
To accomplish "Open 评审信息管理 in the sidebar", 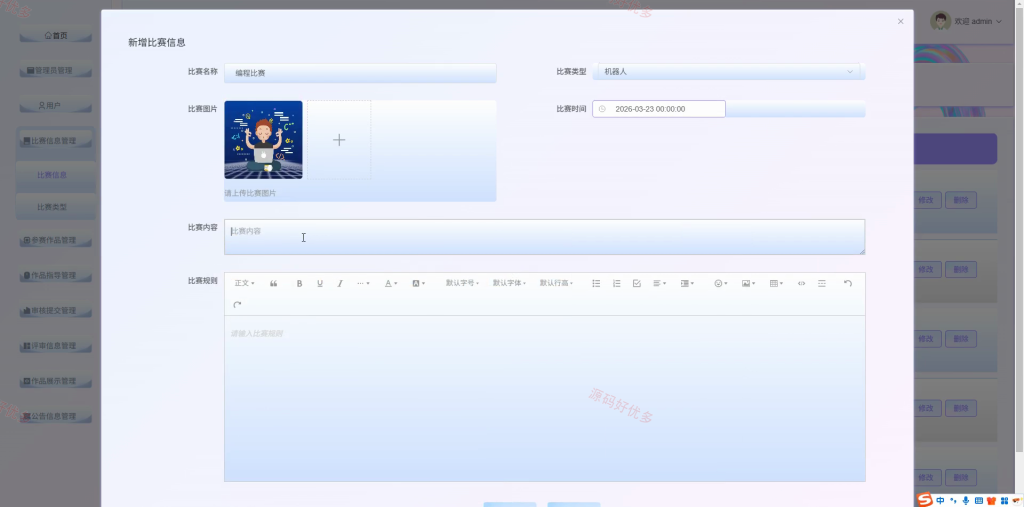I will [56, 346].
